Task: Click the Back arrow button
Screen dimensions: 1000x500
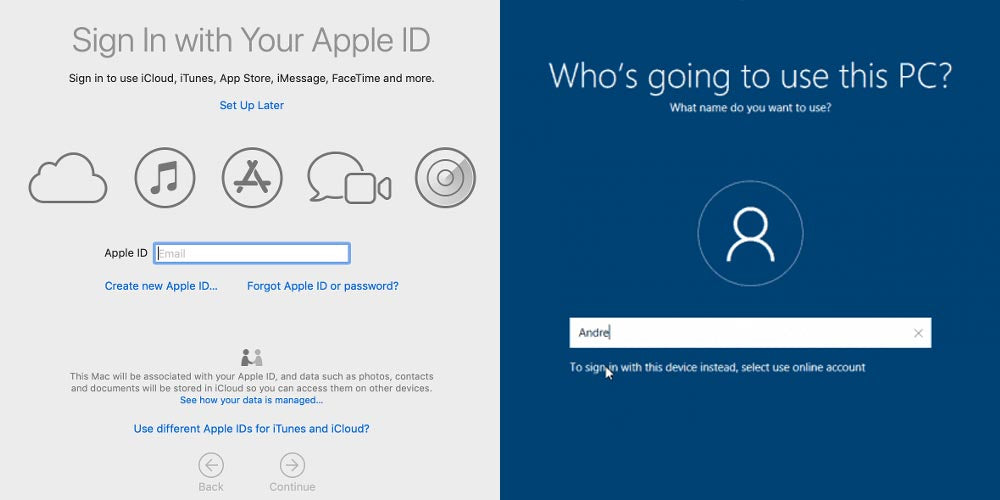Action: (x=210, y=466)
